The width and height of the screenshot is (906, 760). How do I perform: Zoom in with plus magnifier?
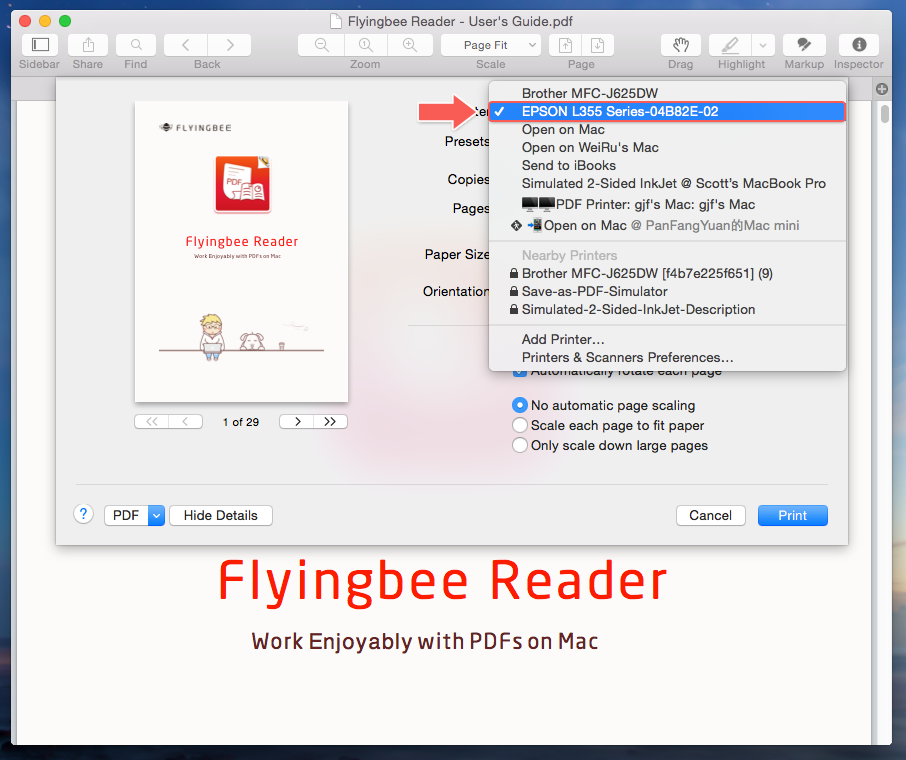coord(410,45)
